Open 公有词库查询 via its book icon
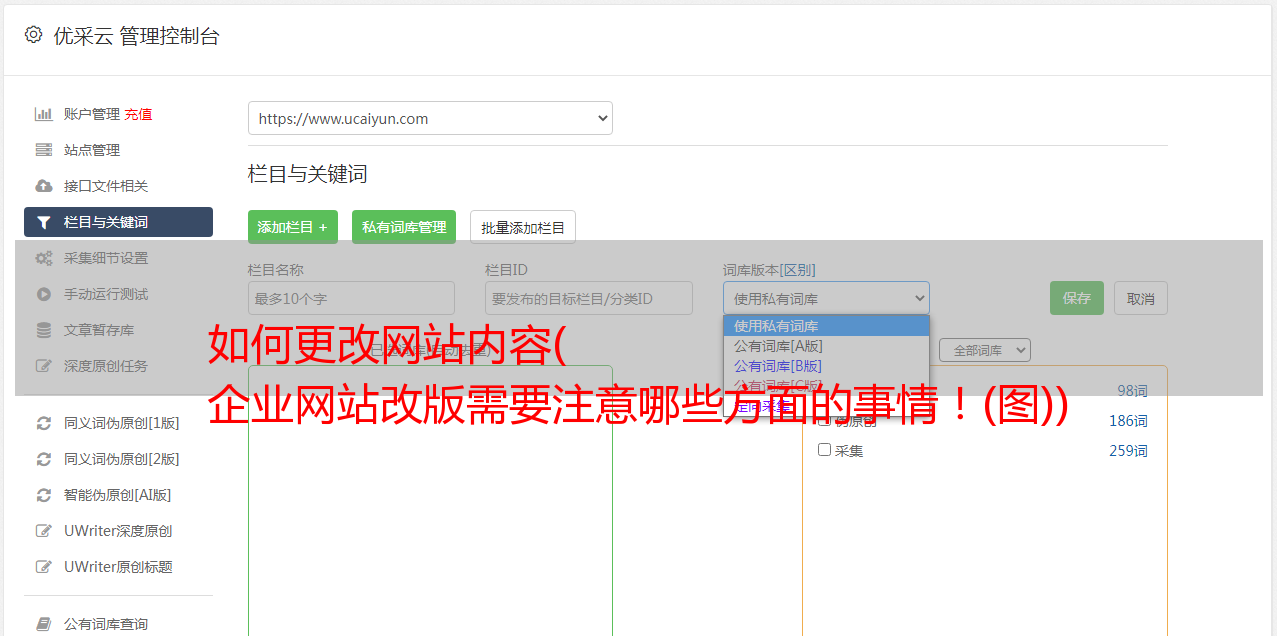Screen dimensions: 1277x636 (x=44, y=624)
